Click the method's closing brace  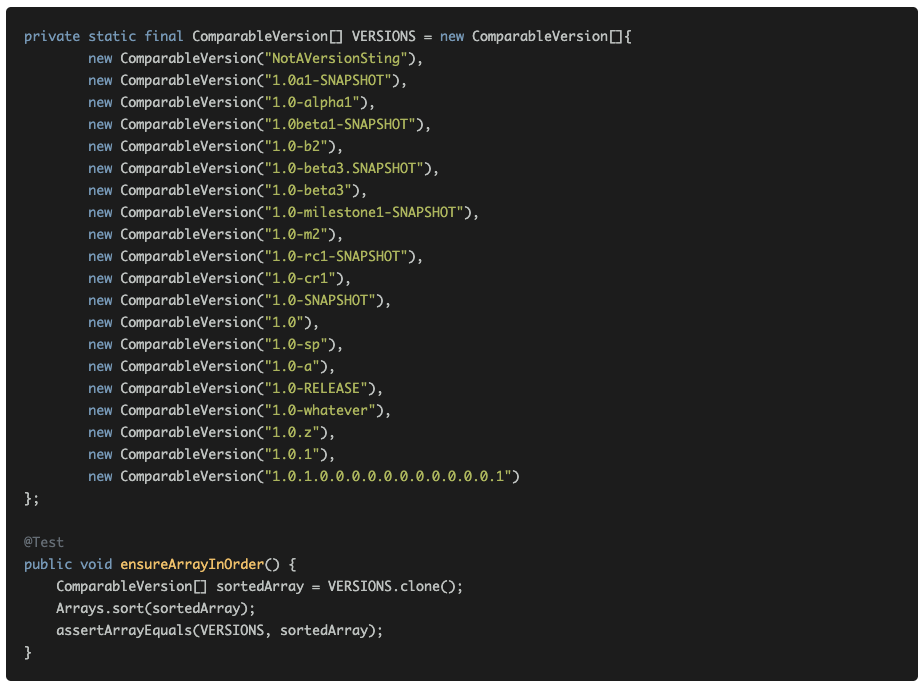point(27,652)
